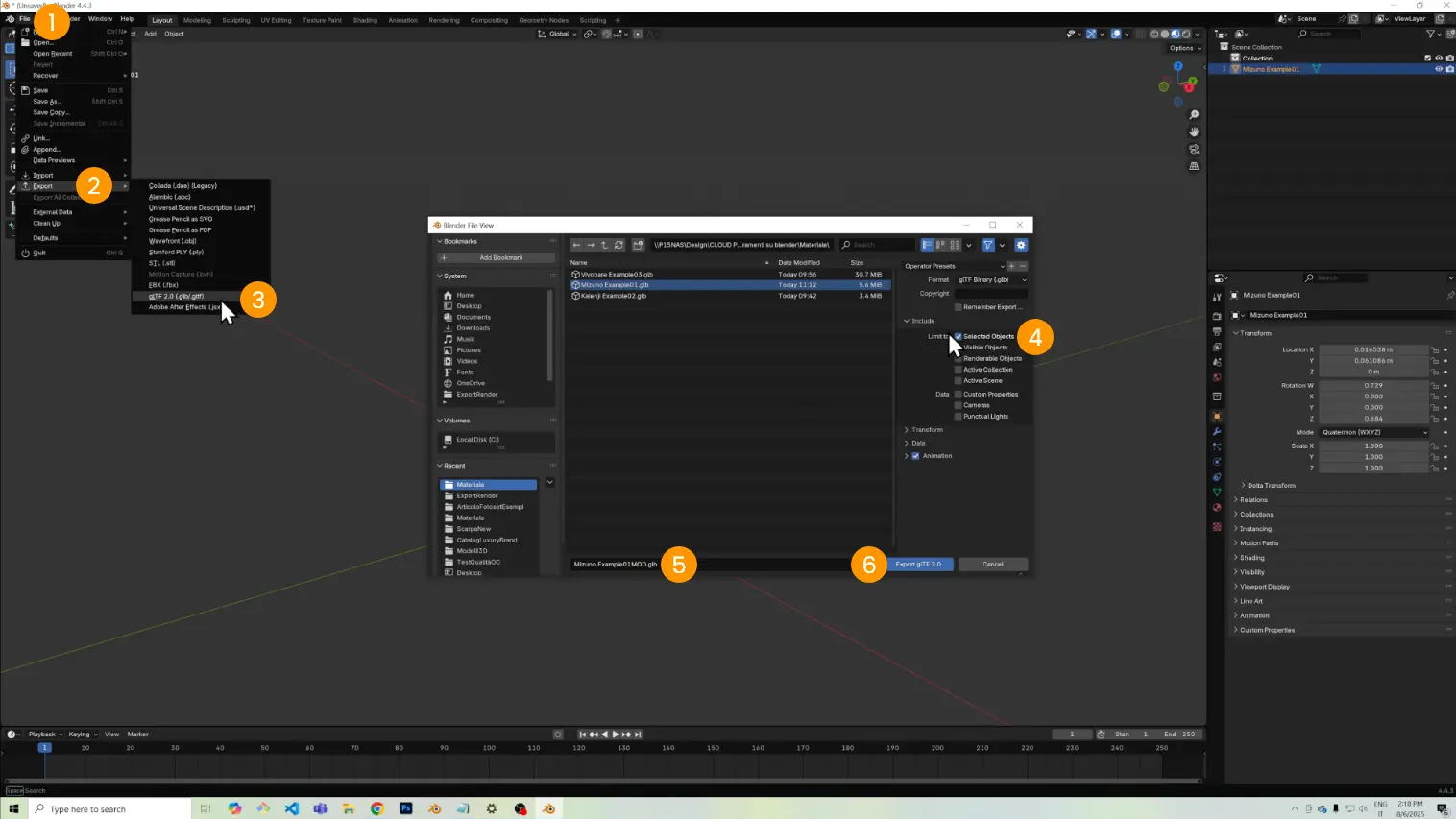Go to parent directory in file browser
The height and width of the screenshot is (819, 1456).
[x=604, y=245]
